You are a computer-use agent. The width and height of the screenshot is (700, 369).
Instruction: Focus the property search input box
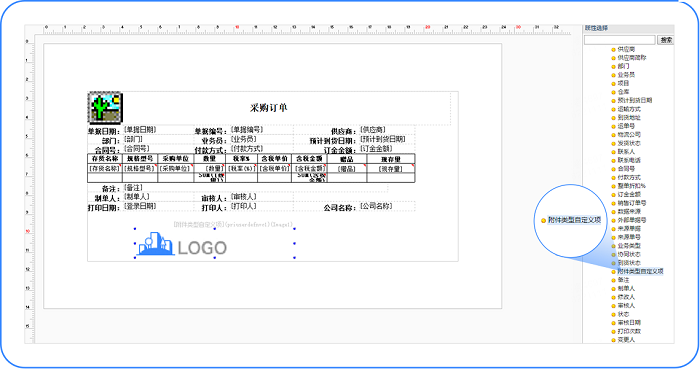pos(620,40)
